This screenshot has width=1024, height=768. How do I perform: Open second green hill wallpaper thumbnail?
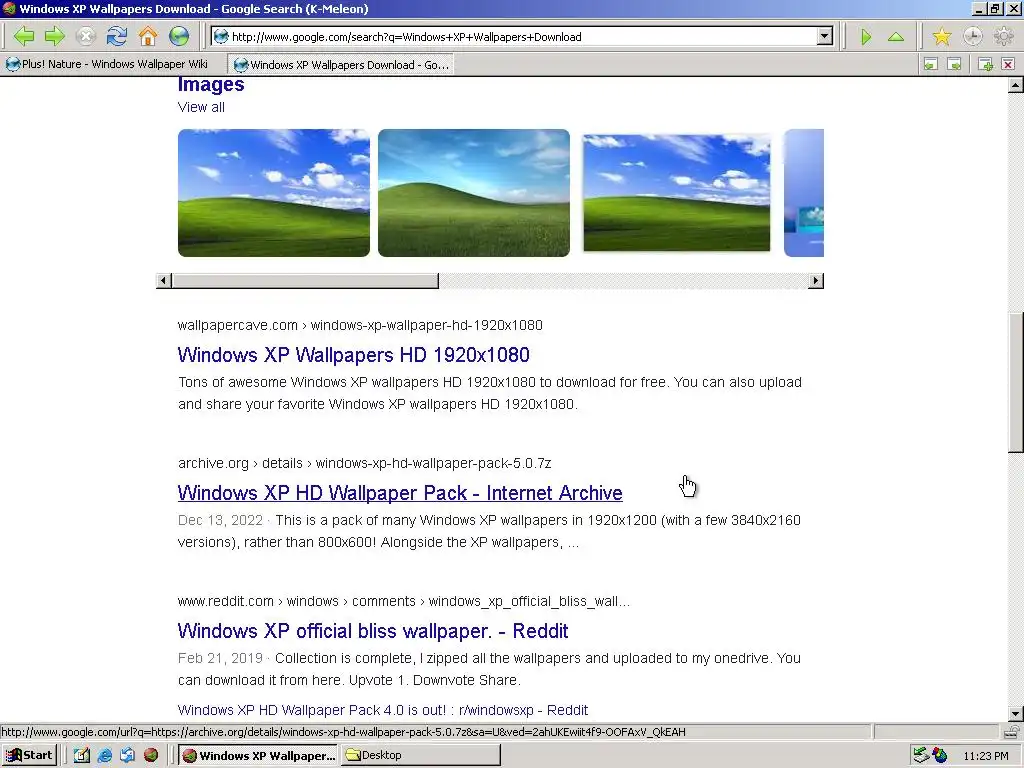[x=473, y=193]
